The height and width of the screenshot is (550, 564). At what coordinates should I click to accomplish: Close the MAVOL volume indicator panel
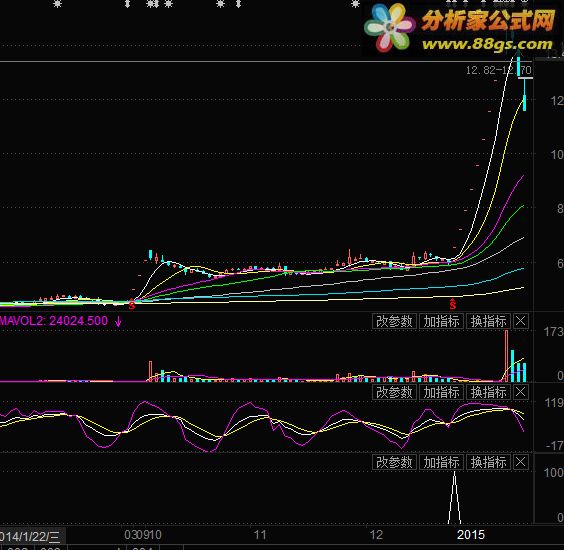pyautogui.click(x=520, y=321)
